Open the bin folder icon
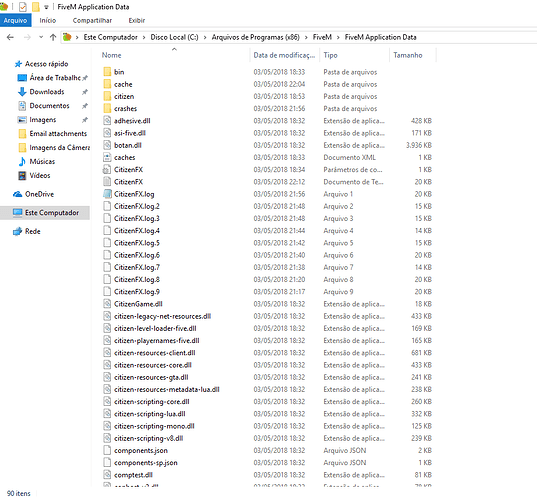Viewport: 537px width, 500px height. pyautogui.click(x=107, y=72)
